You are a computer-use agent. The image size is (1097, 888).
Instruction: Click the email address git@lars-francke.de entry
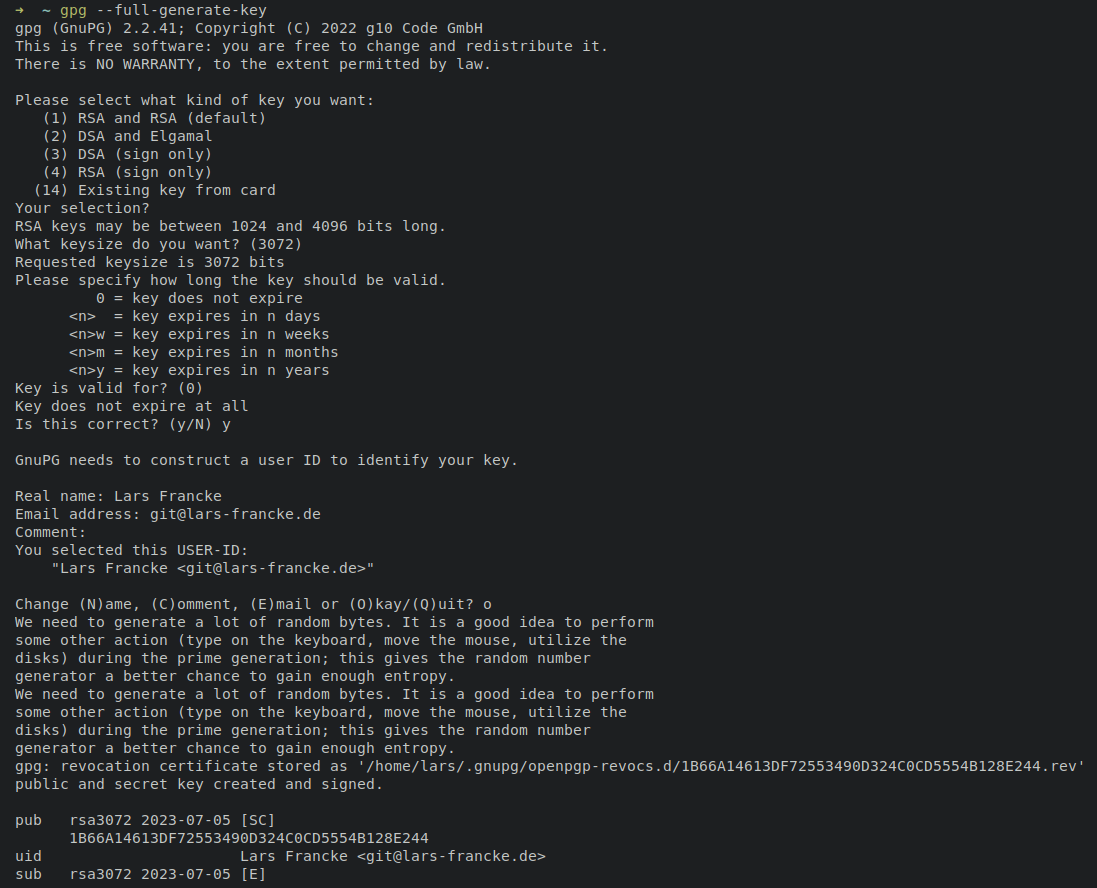[x=235, y=514]
